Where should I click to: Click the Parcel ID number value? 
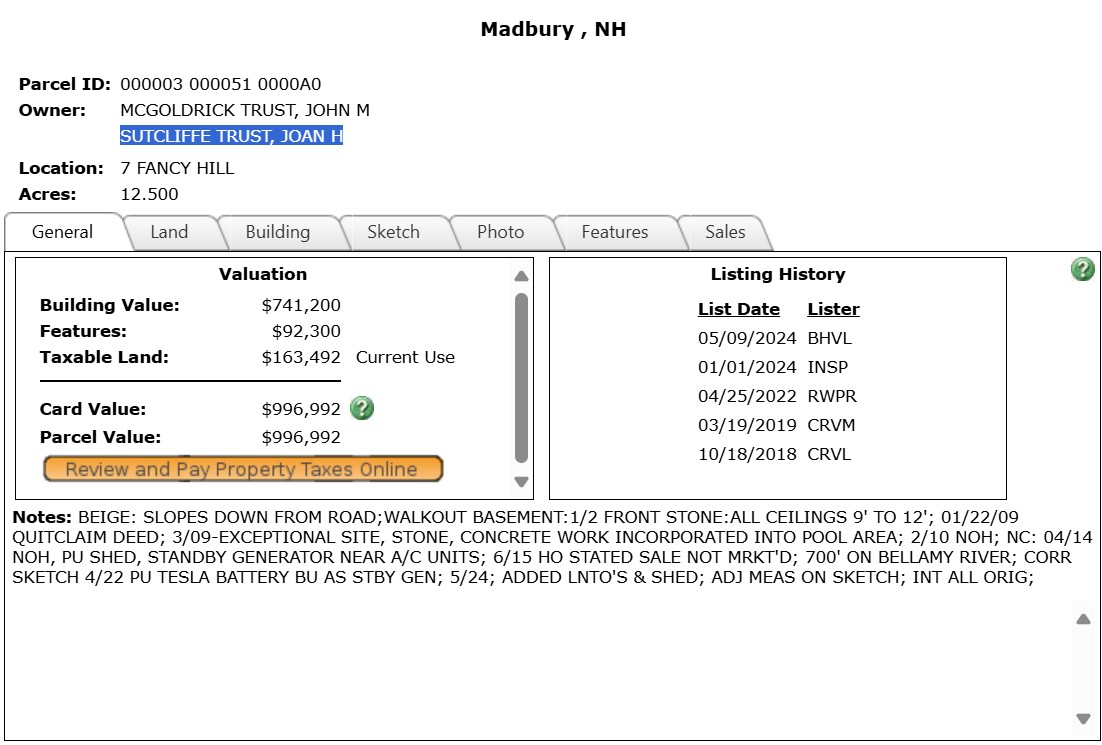(x=220, y=84)
